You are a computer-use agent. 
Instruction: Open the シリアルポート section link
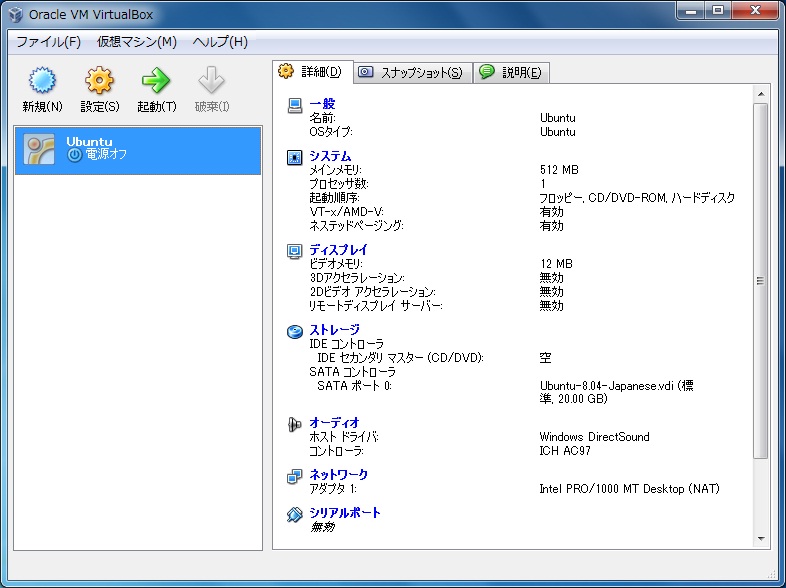345,512
